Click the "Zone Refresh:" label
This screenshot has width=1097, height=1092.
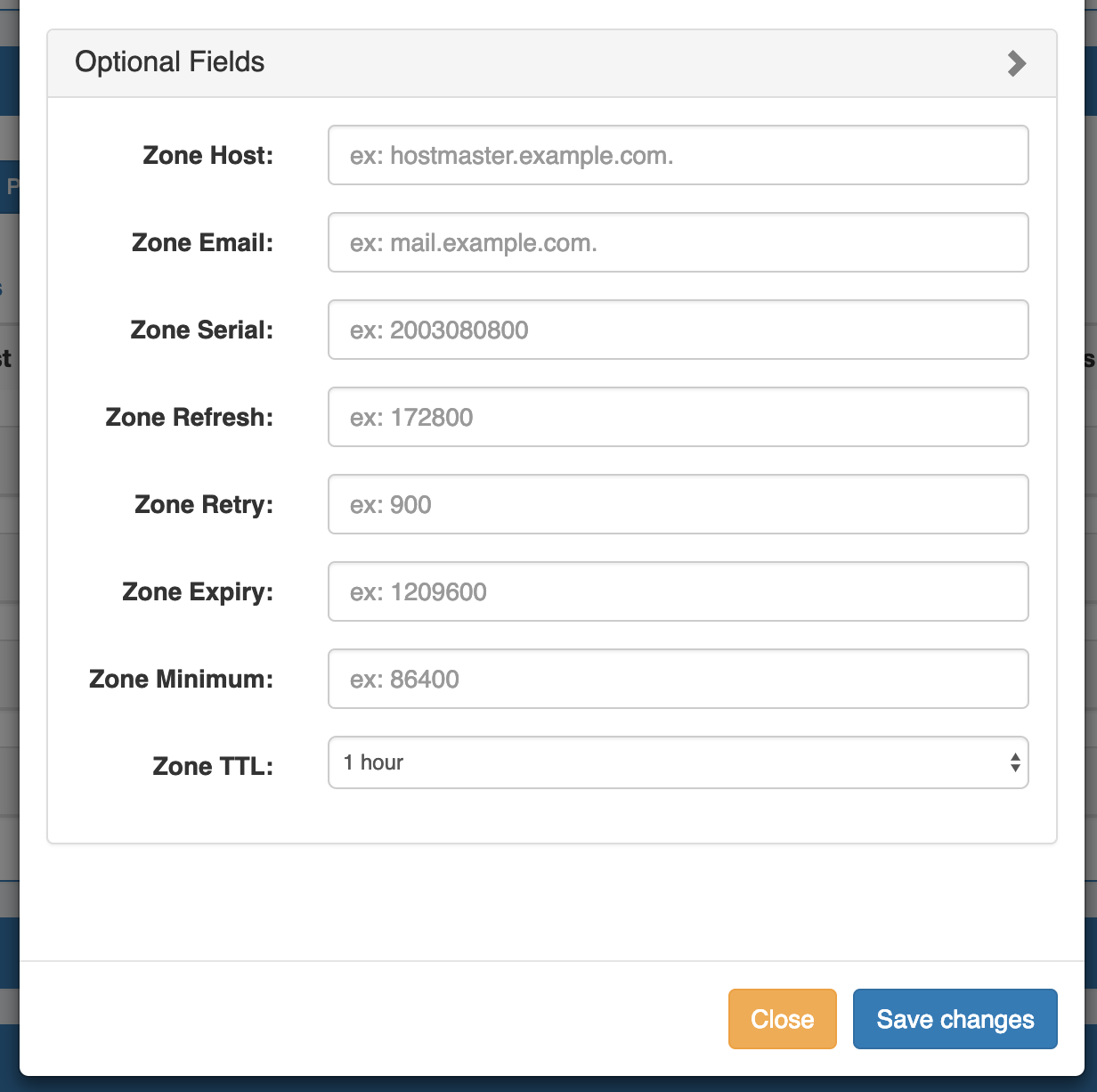[190, 418]
